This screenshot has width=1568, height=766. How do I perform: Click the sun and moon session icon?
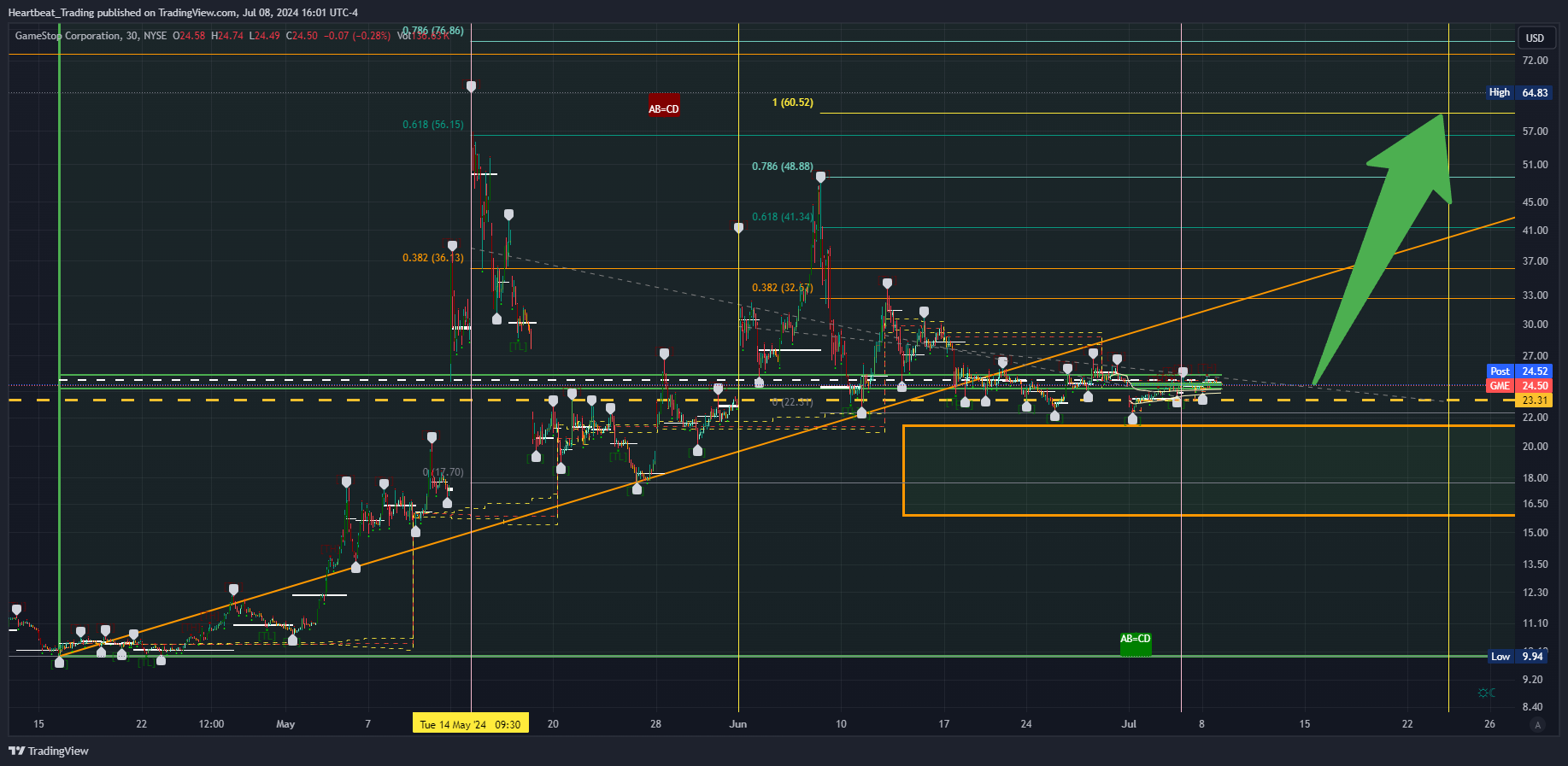click(x=1486, y=693)
